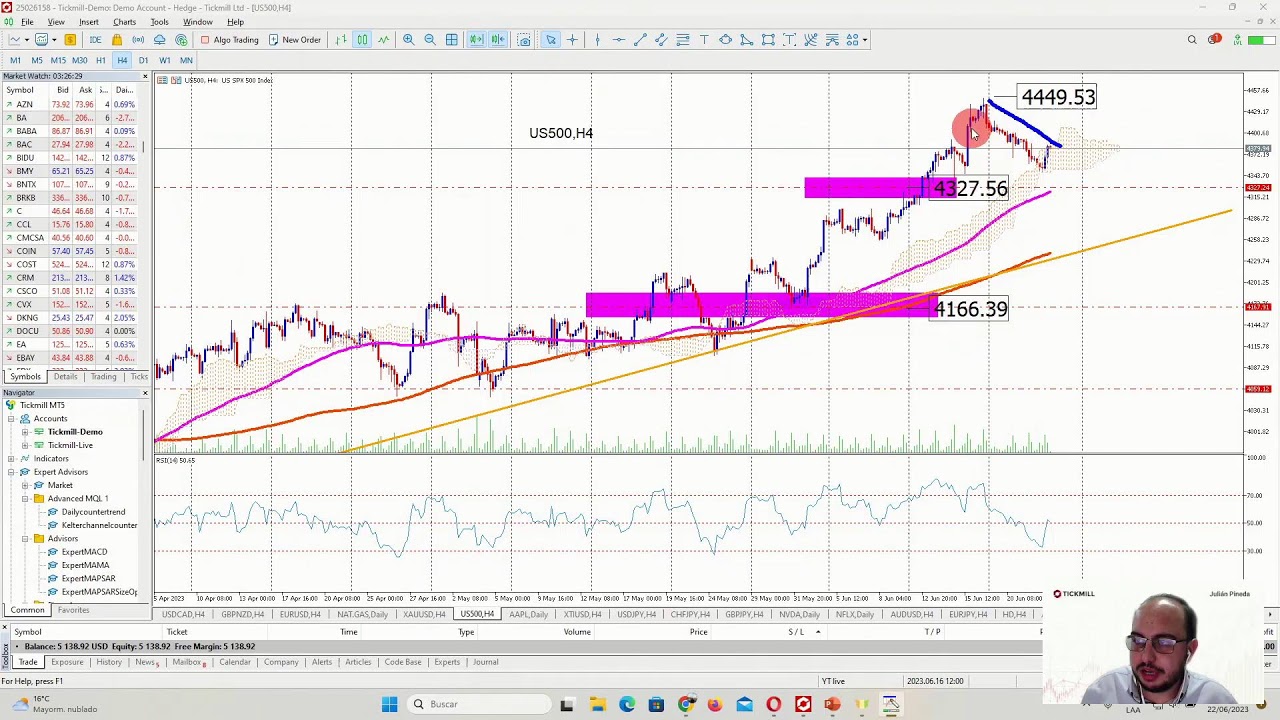This screenshot has width=1280, height=720.
Task: Switch to the XAUUSD,H4 chart tab
Action: tap(424, 614)
